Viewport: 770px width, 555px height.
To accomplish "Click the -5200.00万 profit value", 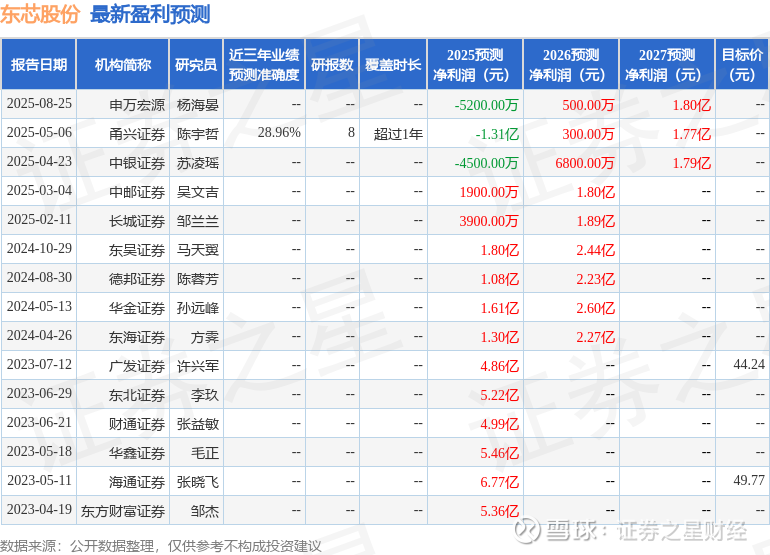I will pyautogui.click(x=486, y=105).
